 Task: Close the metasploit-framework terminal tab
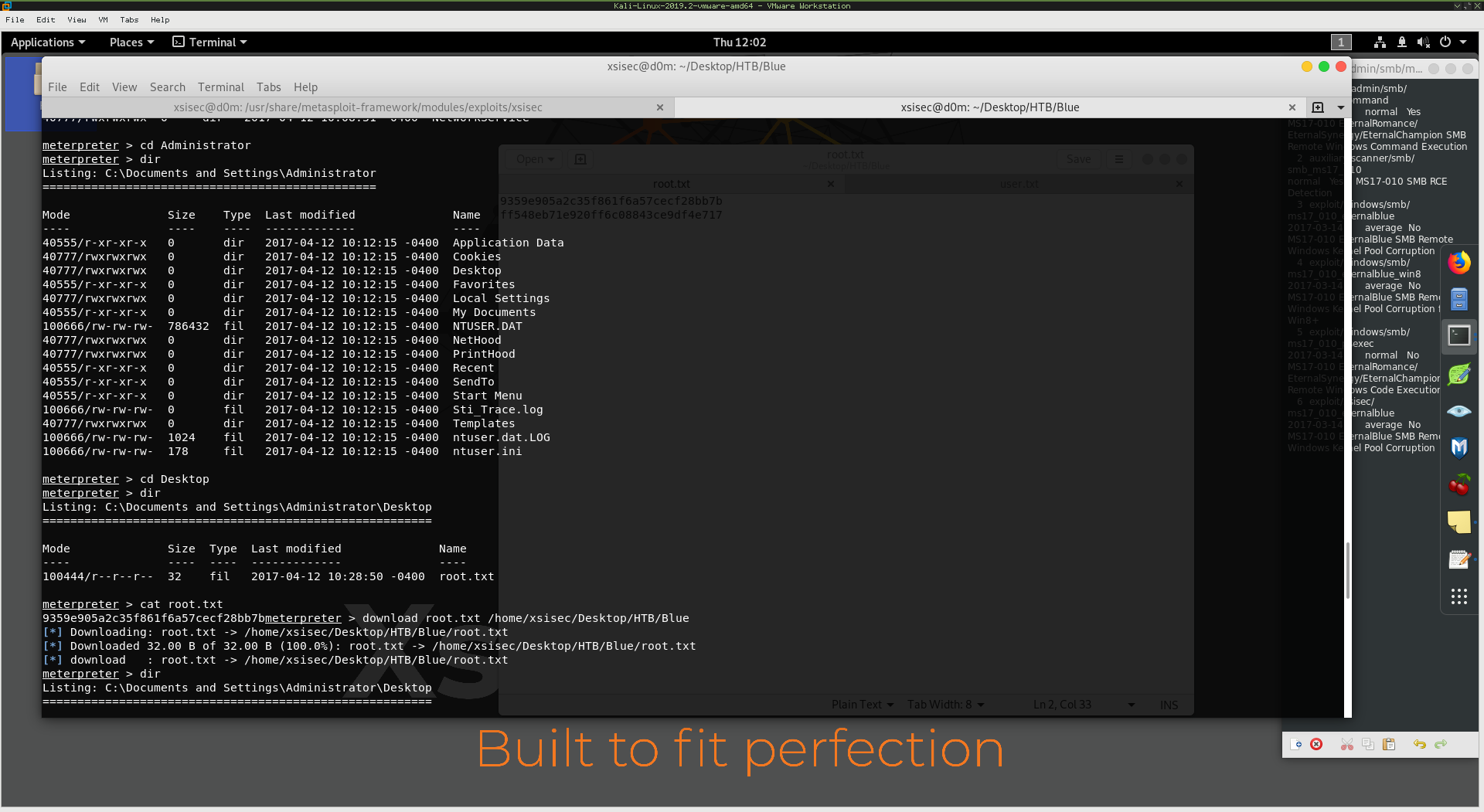click(x=660, y=107)
